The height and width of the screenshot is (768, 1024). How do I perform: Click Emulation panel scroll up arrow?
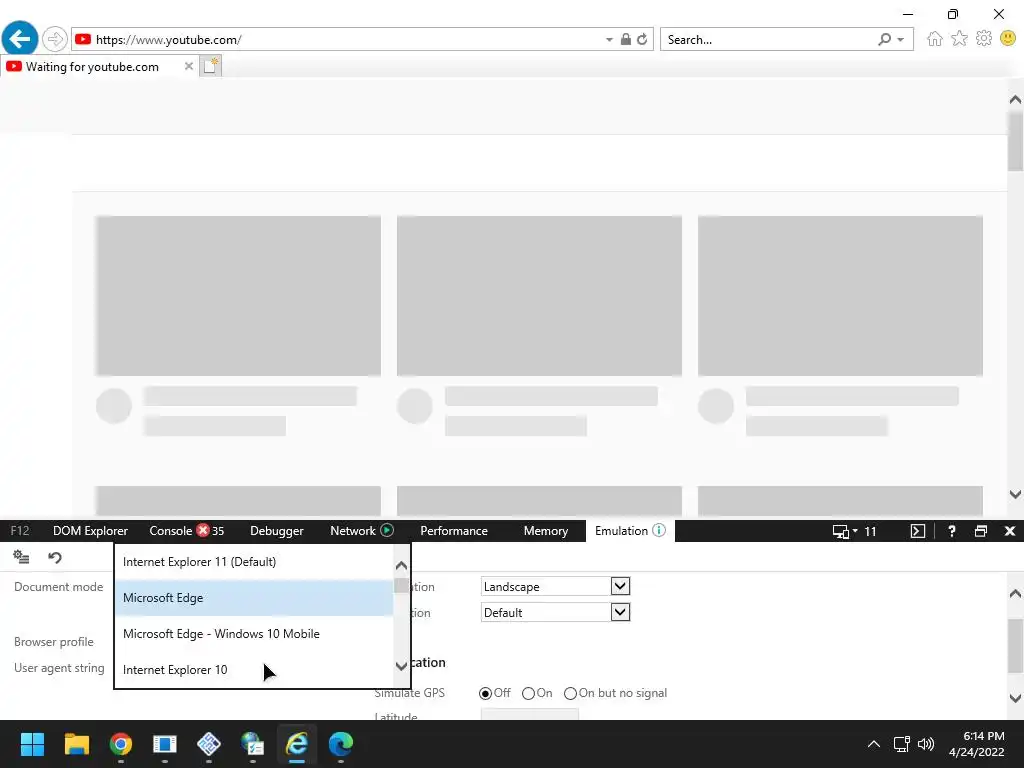click(x=1015, y=594)
